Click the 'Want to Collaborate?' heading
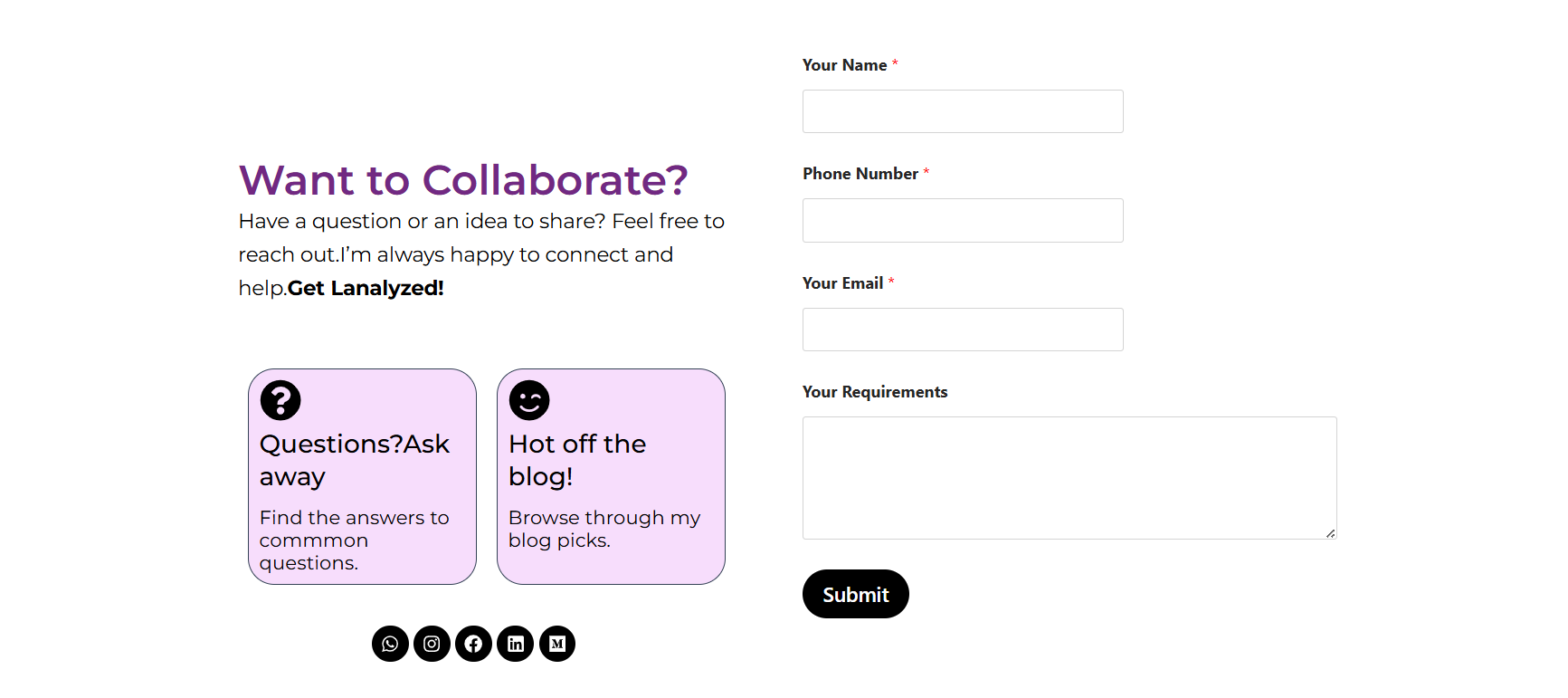The width and height of the screenshot is (1568, 698). click(x=463, y=180)
